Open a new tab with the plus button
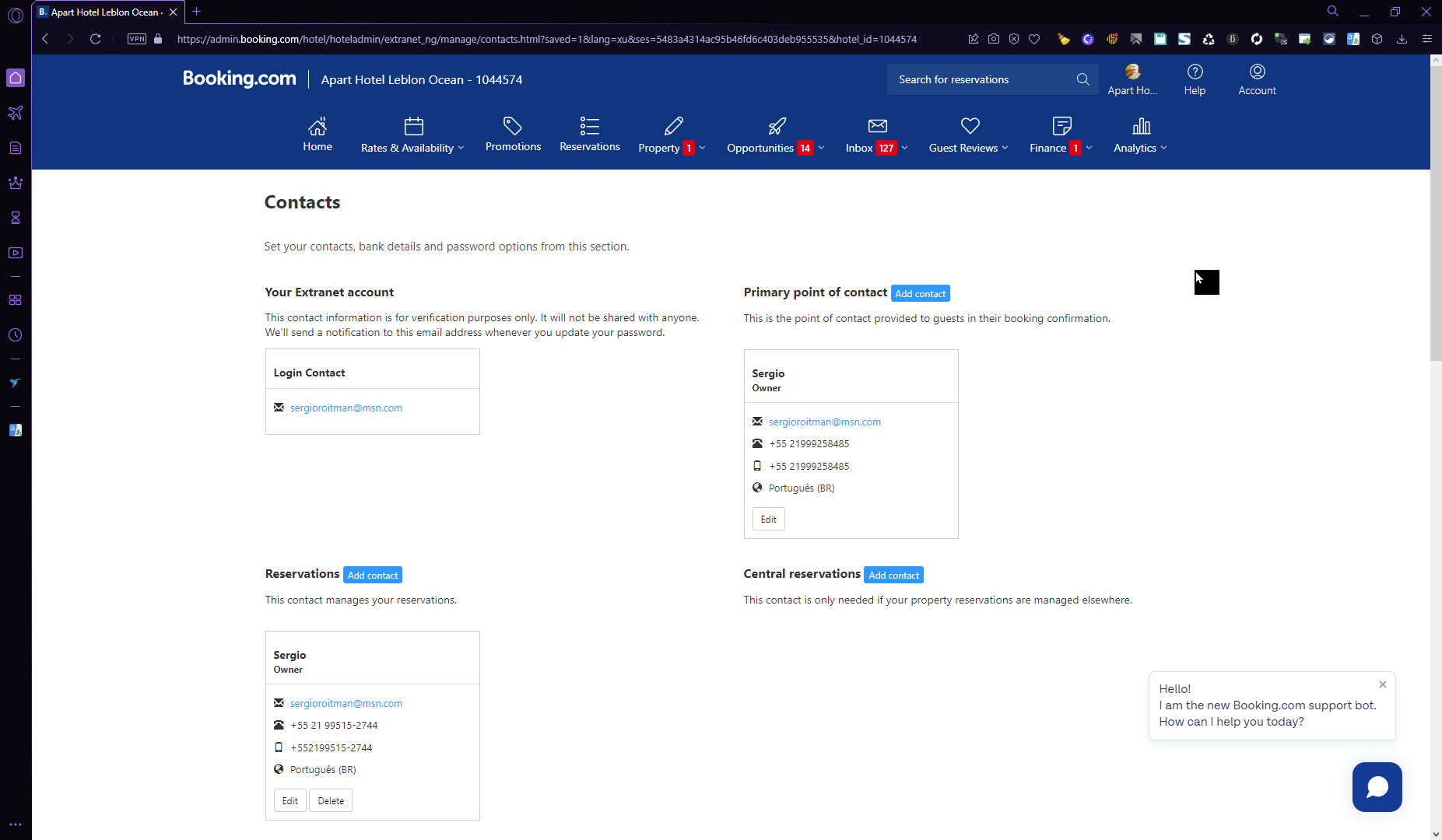The image size is (1442, 840). pyautogui.click(x=196, y=12)
